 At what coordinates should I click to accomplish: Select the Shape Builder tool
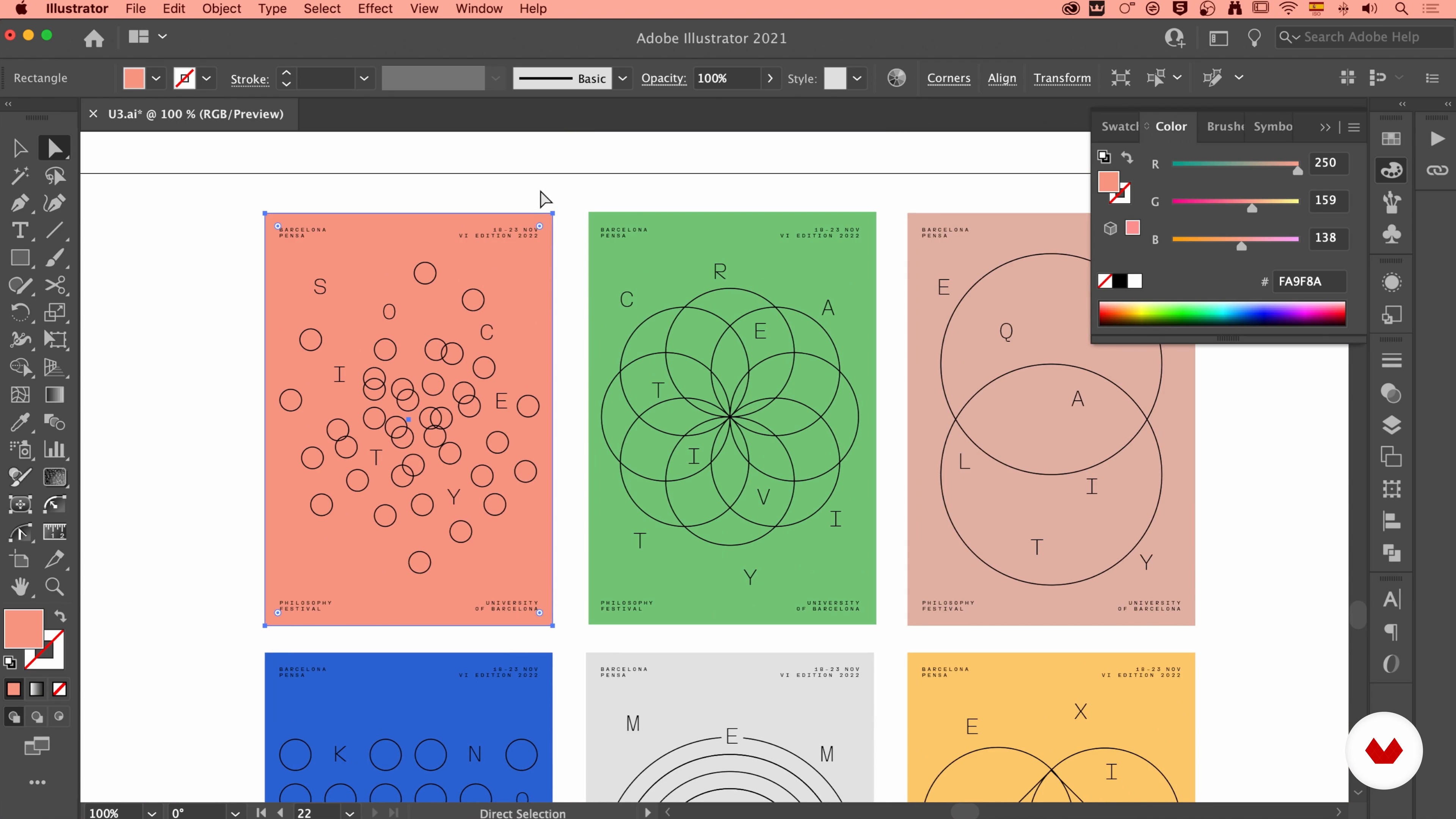20,368
